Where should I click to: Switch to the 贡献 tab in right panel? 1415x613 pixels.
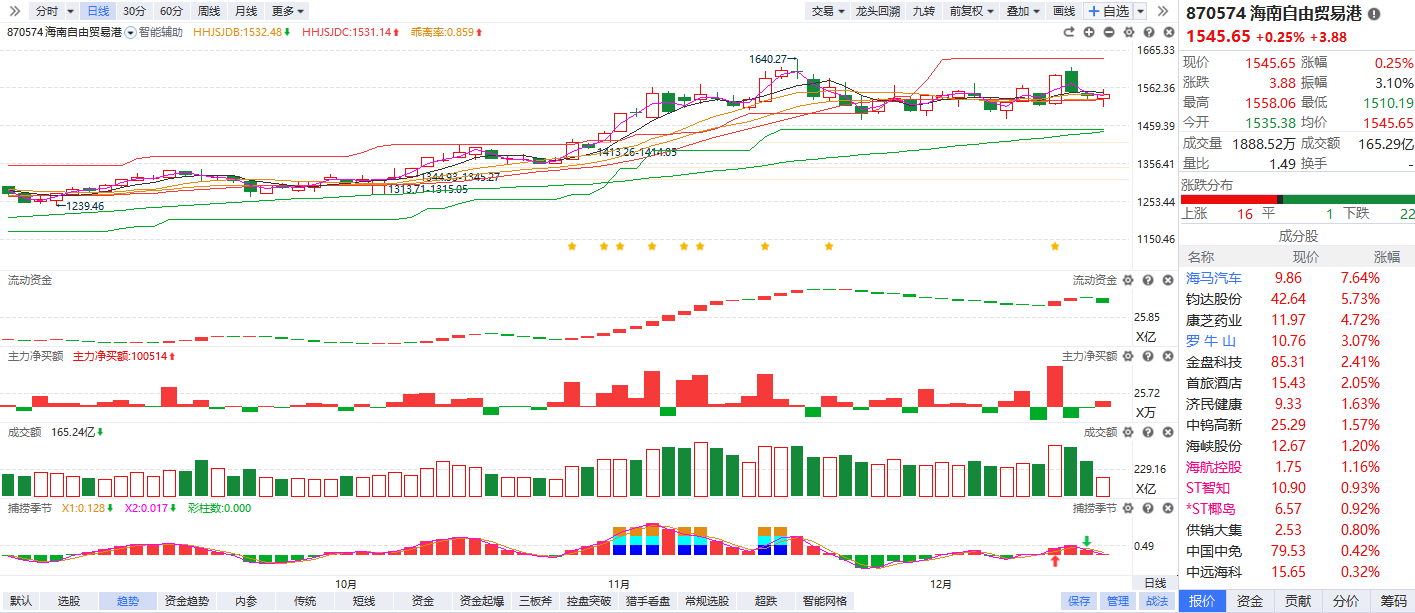click(1298, 601)
